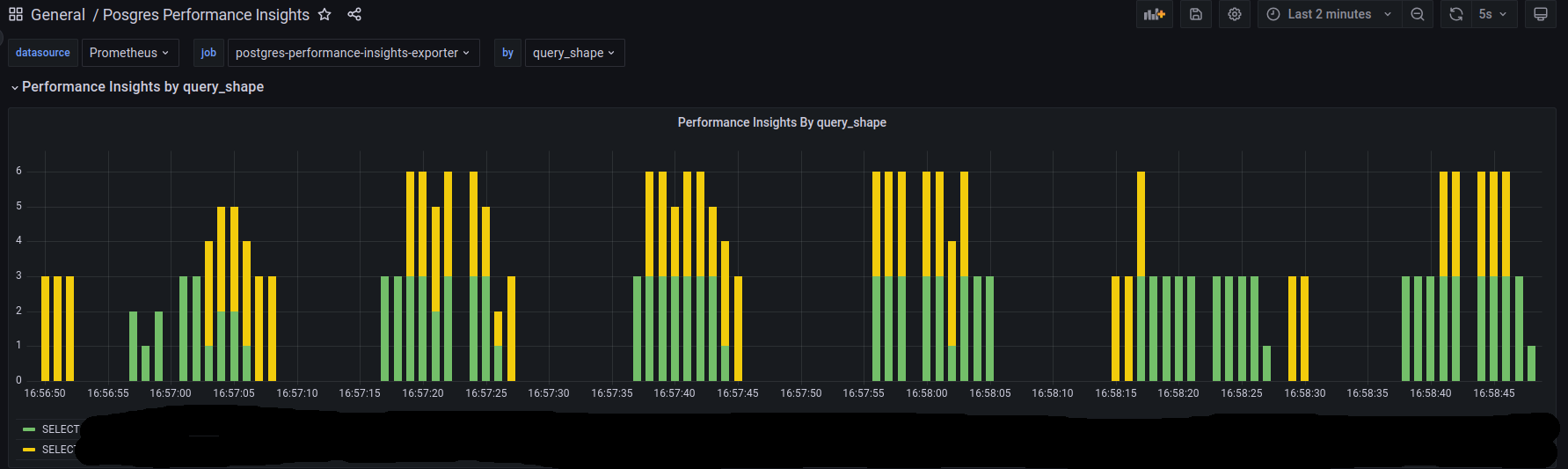Open the 5s refresh interval dropdown
1568x469 pixels.
1492,14
